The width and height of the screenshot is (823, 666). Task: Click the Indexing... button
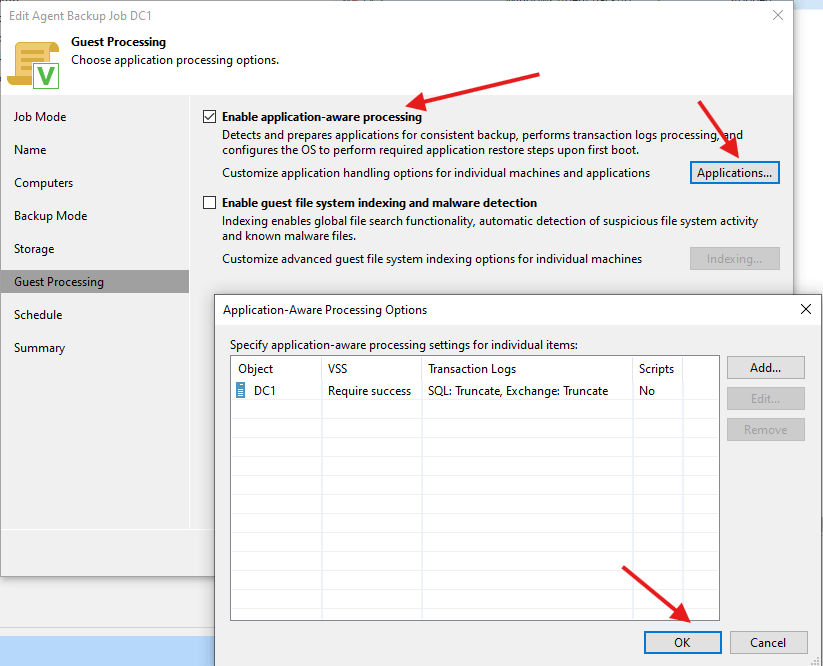(734, 259)
